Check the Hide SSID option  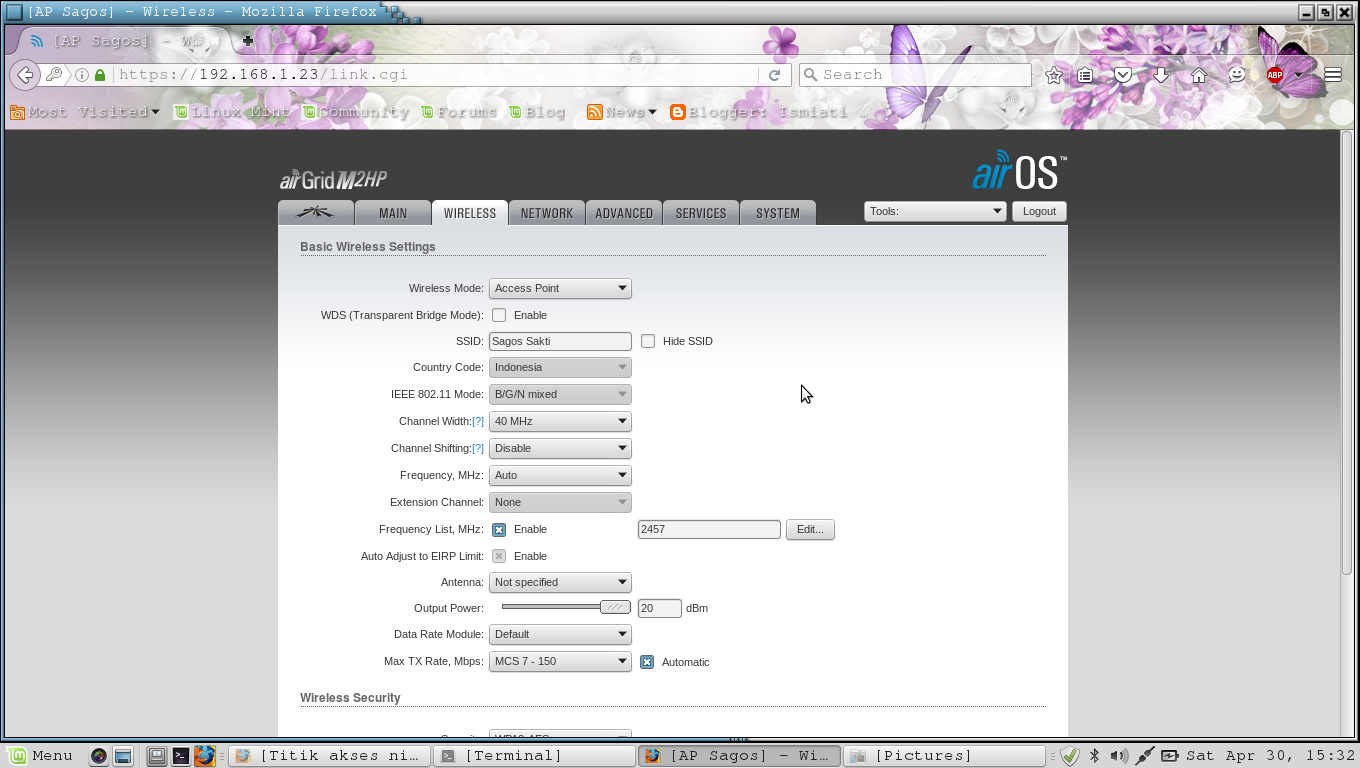647,341
